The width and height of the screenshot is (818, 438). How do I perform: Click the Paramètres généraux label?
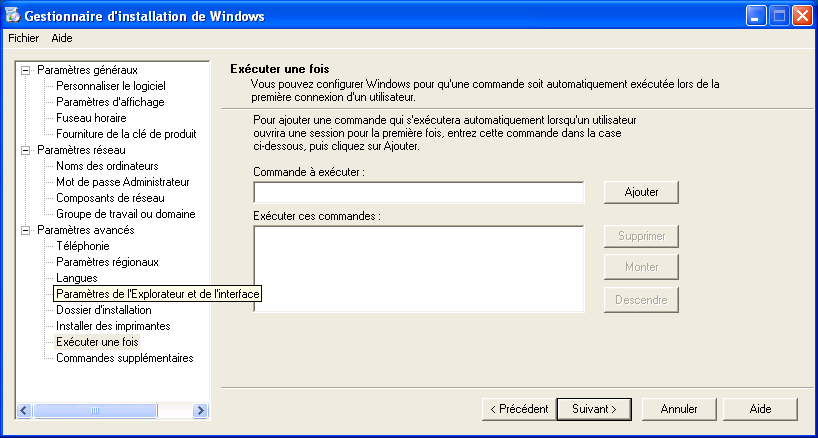[87, 70]
